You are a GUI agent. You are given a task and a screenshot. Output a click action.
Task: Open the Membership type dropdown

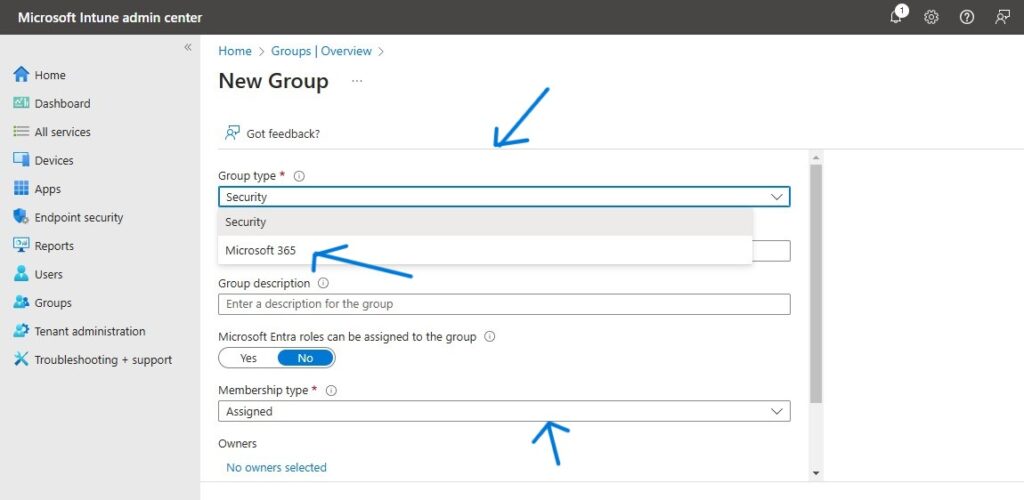click(503, 411)
